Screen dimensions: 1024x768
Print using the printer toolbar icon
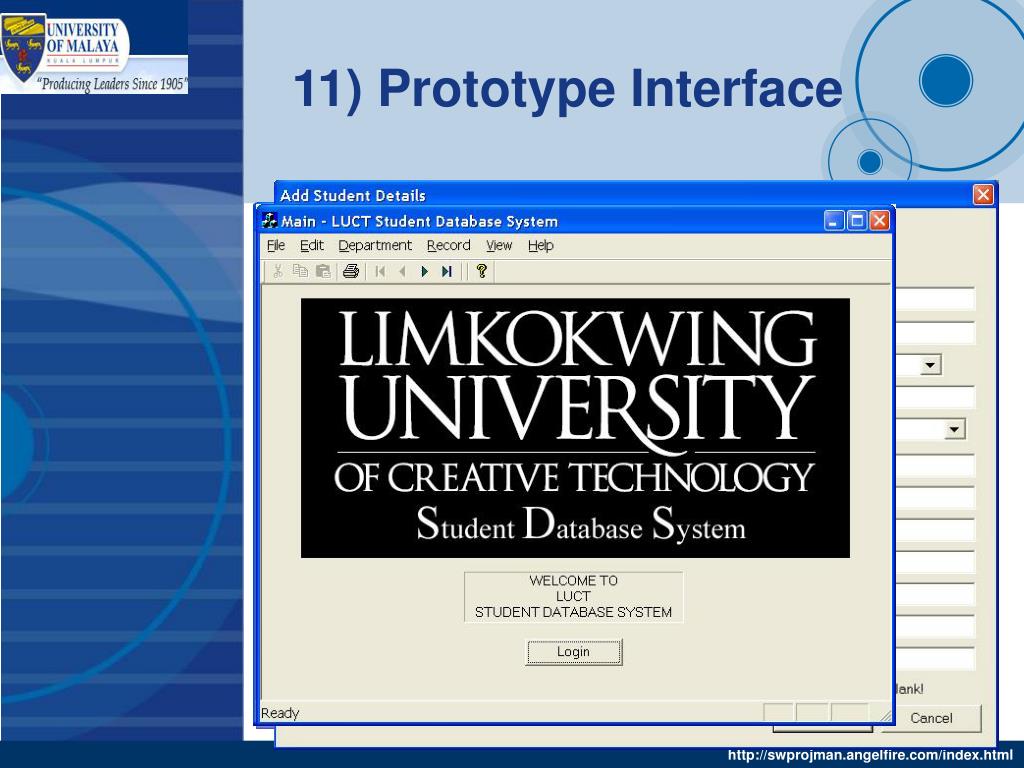tap(351, 271)
